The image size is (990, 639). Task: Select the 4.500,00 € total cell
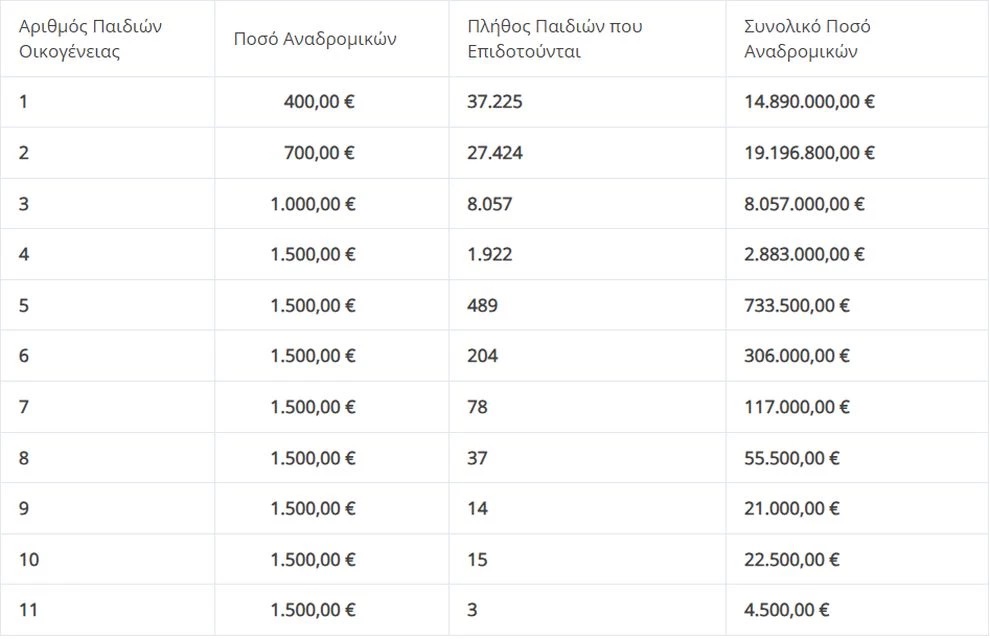point(787,610)
